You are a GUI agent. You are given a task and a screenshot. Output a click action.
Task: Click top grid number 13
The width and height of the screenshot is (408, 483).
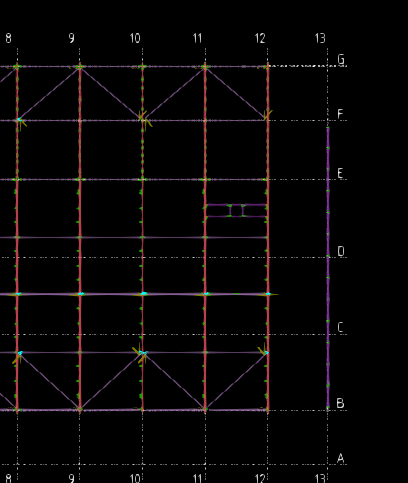tap(320, 38)
